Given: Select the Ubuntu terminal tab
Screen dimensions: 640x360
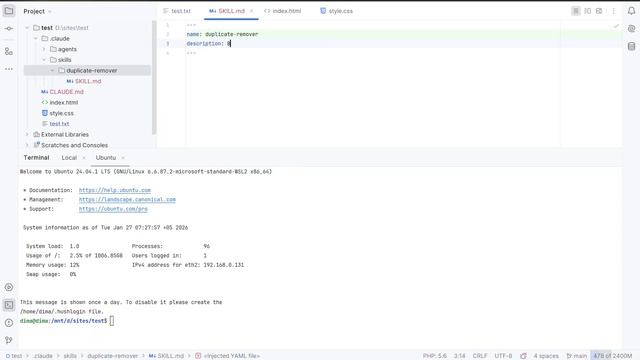Looking at the screenshot, I should pyautogui.click(x=106, y=158).
